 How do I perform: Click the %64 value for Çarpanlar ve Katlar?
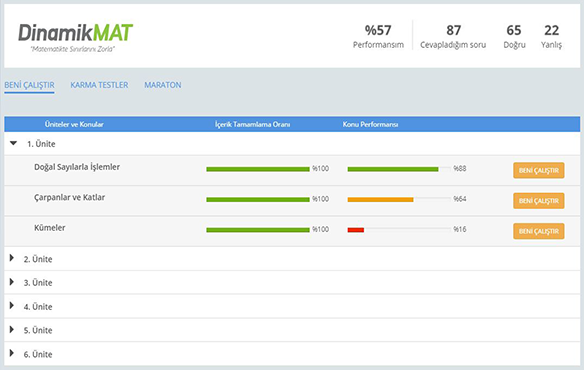(x=460, y=199)
